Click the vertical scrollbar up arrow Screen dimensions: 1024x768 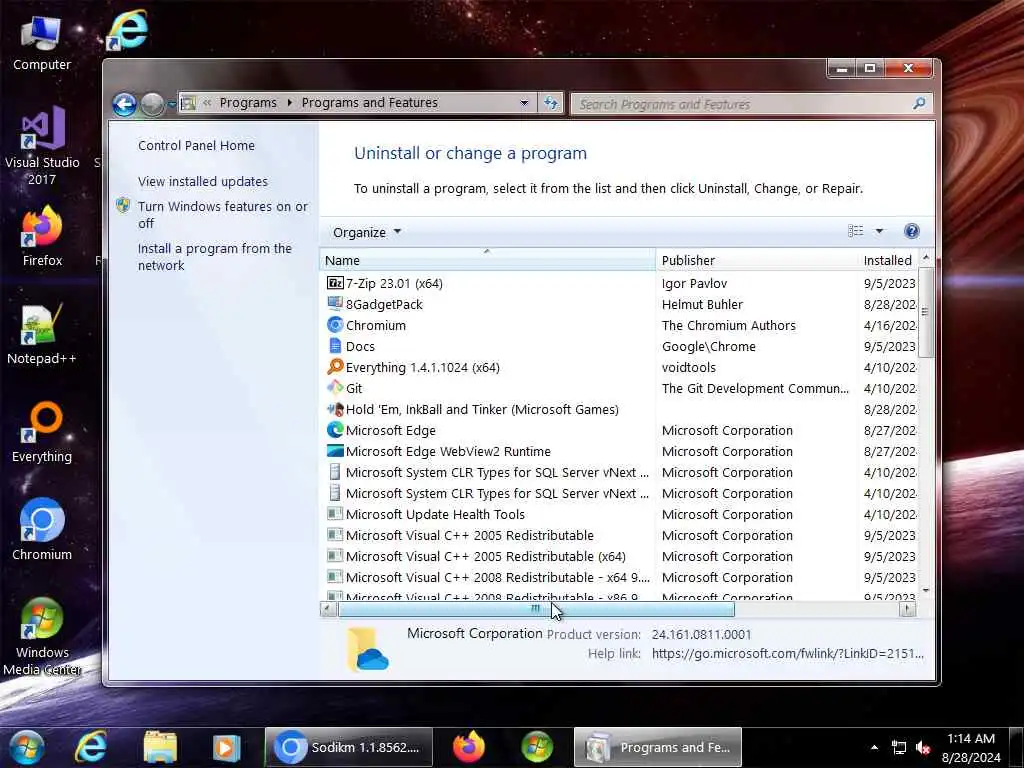[925, 259]
